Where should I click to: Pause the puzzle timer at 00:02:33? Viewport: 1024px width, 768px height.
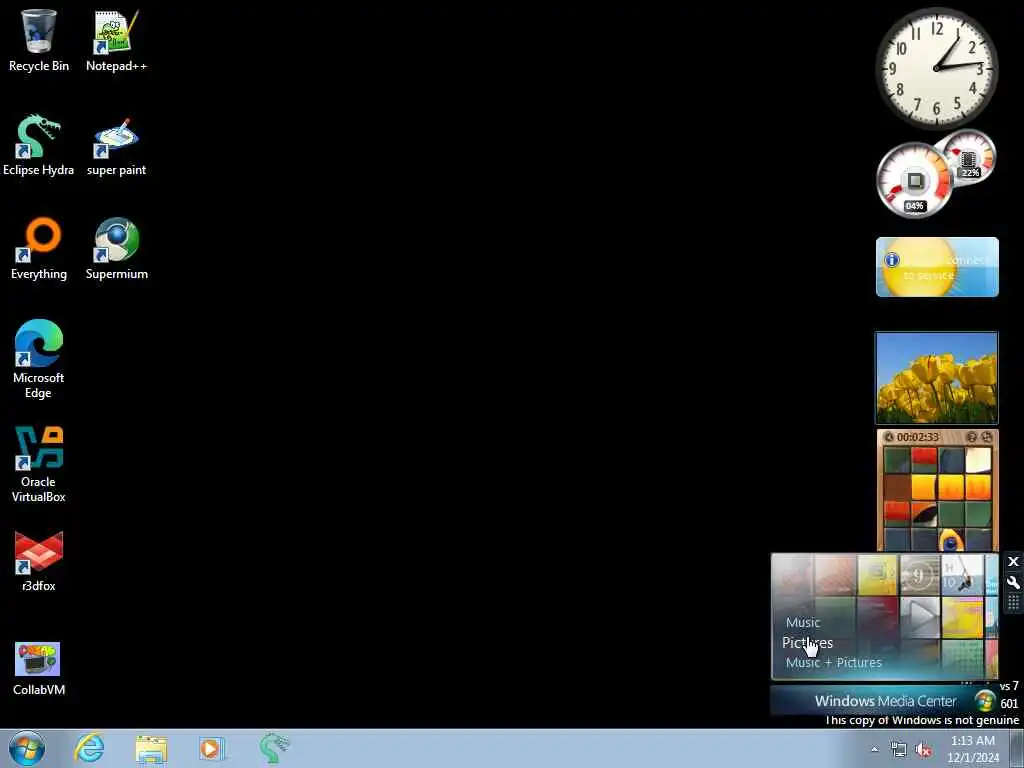pyautogui.click(x=888, y=437)
